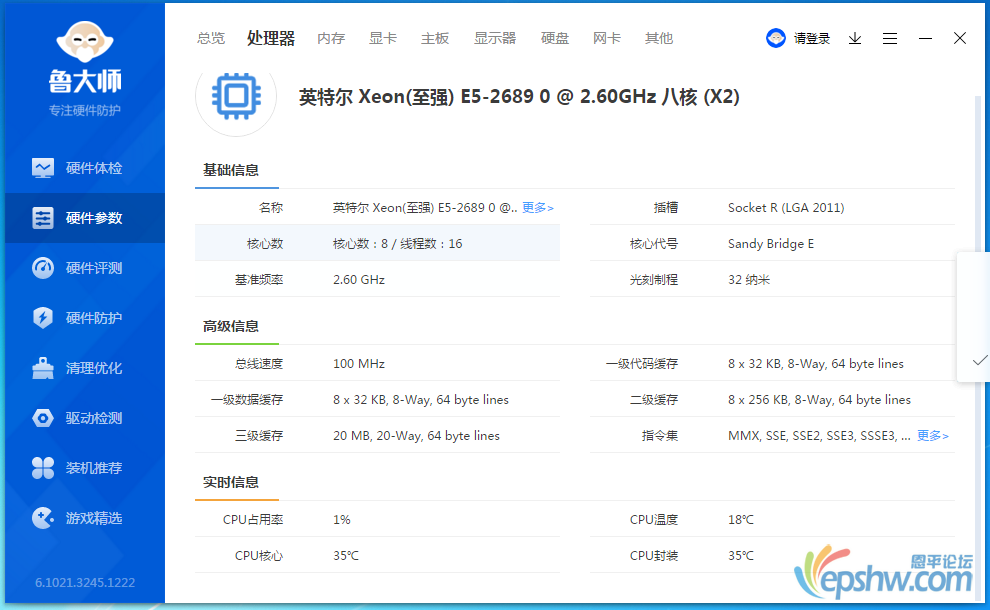The image size is (990, 610).
Task: Click the 鲁大师 mascot logo
Action: [85, 42]
